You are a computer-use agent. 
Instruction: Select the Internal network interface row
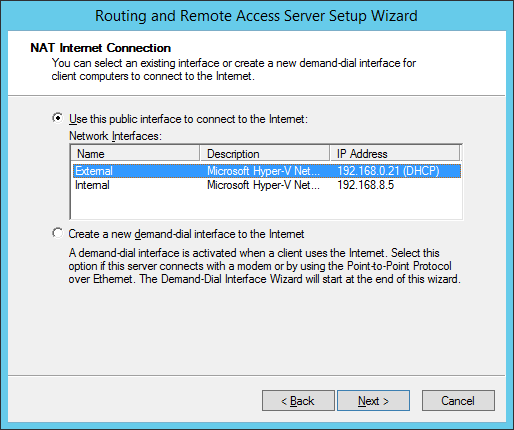pyautogui.click(x=267, y=185)
